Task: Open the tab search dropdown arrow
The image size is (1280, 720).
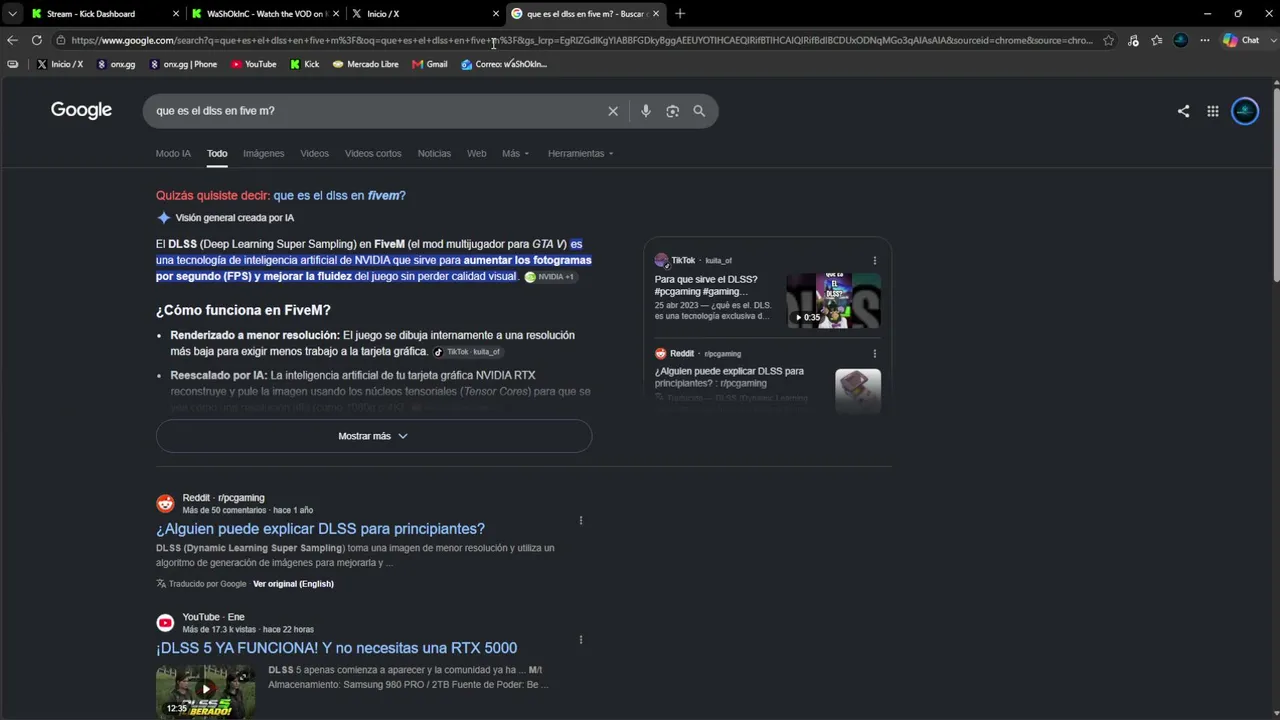Action: pyautogui.click(x=12, y=13)
